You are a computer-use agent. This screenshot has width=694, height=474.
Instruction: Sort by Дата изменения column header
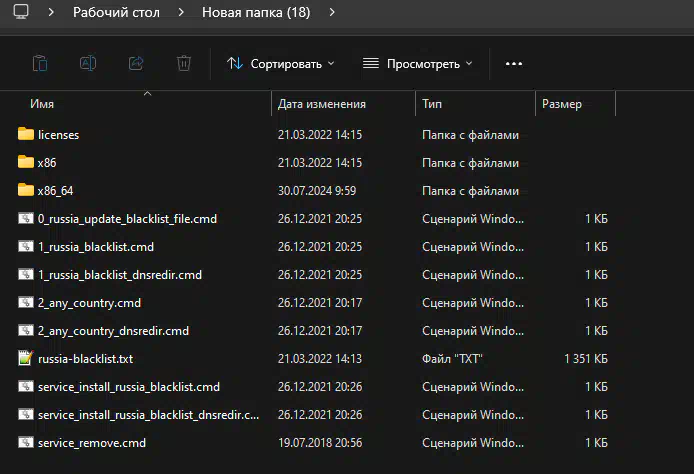coord(322,104)
